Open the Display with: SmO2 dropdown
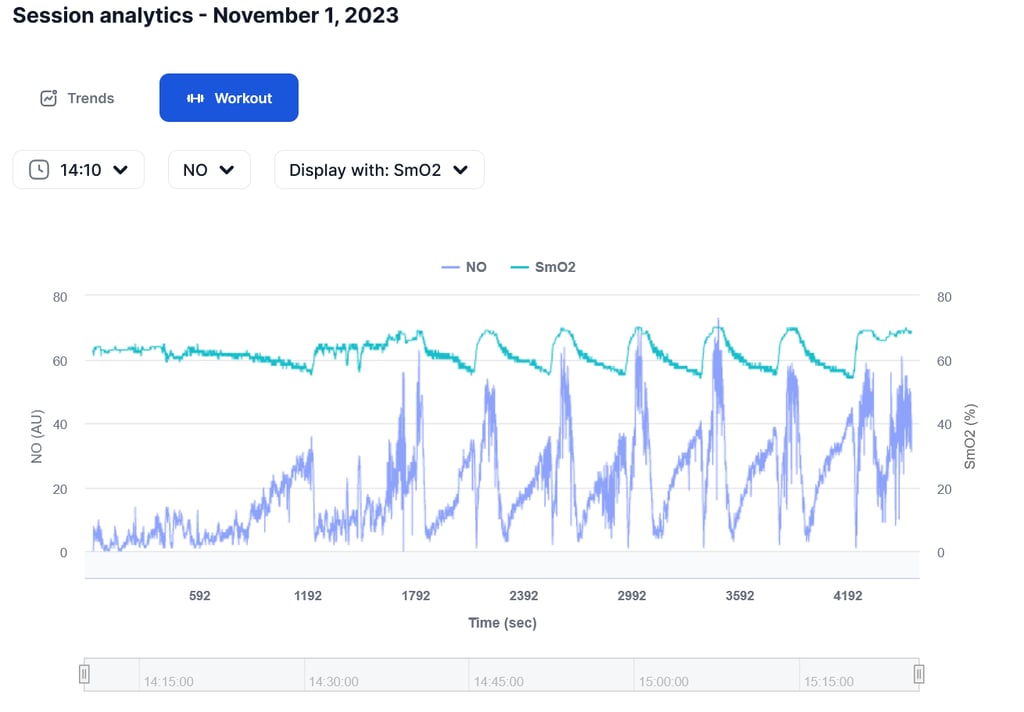This screenshot has width=1024, height=712. [378, 170]
